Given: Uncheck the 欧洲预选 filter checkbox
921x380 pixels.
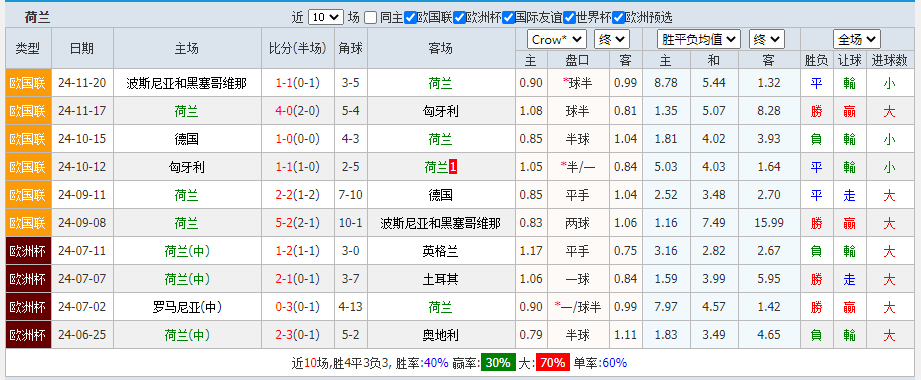Looking at the screenshot, I should click(618, 18).
